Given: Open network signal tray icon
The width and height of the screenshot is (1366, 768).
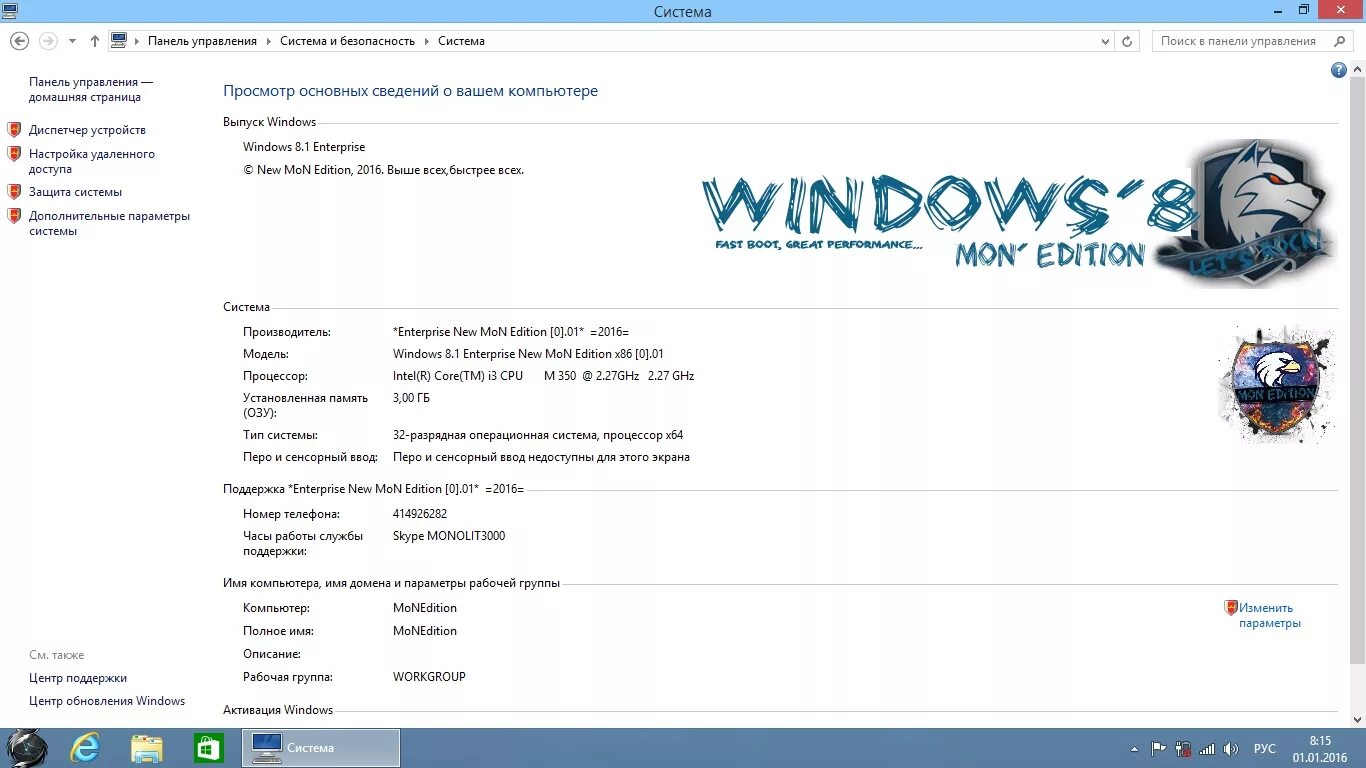Looking at the screenshot, I should [1207, 748].
